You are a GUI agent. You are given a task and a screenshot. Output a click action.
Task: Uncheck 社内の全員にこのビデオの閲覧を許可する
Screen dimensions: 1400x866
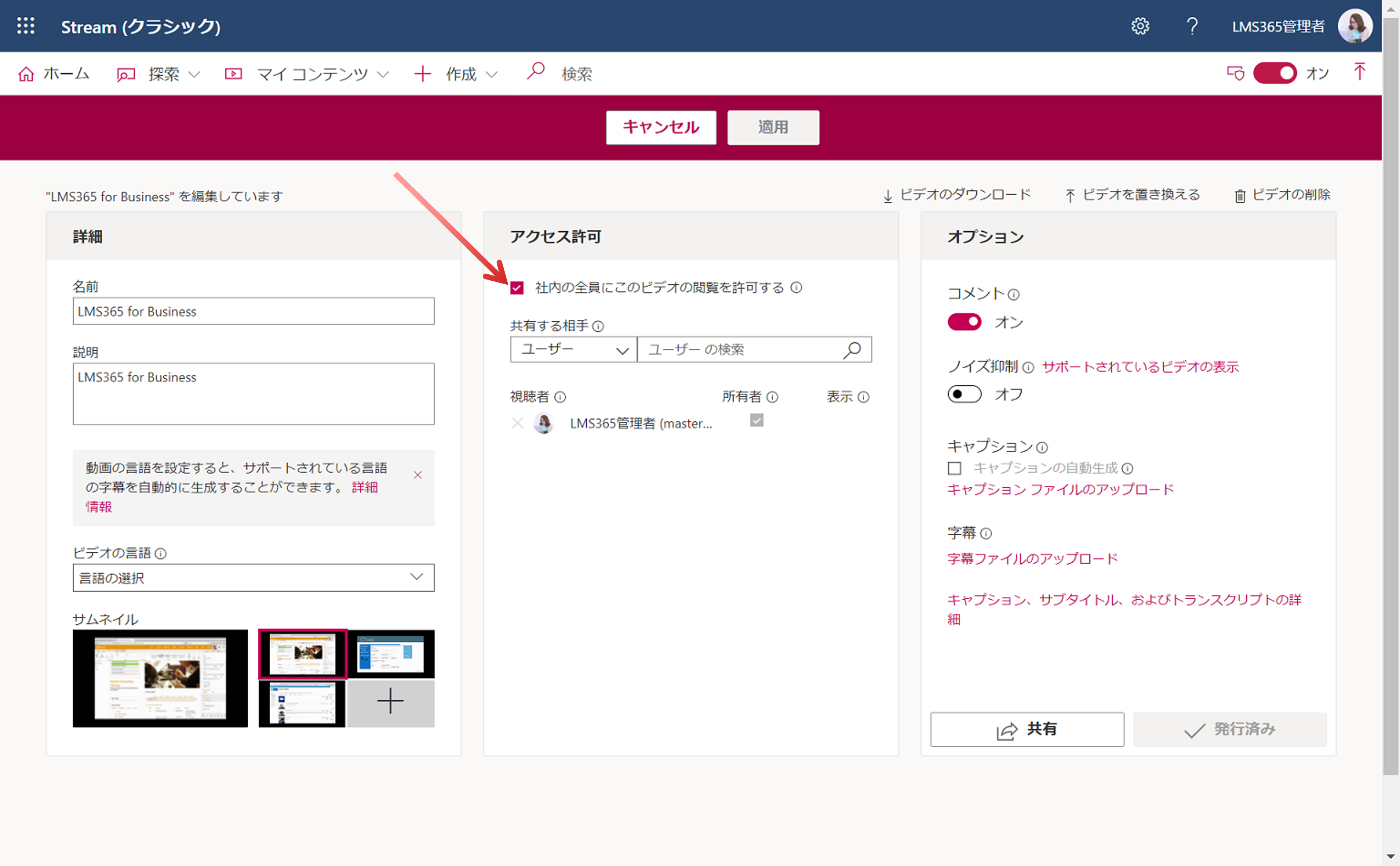[x=517, y=287]
